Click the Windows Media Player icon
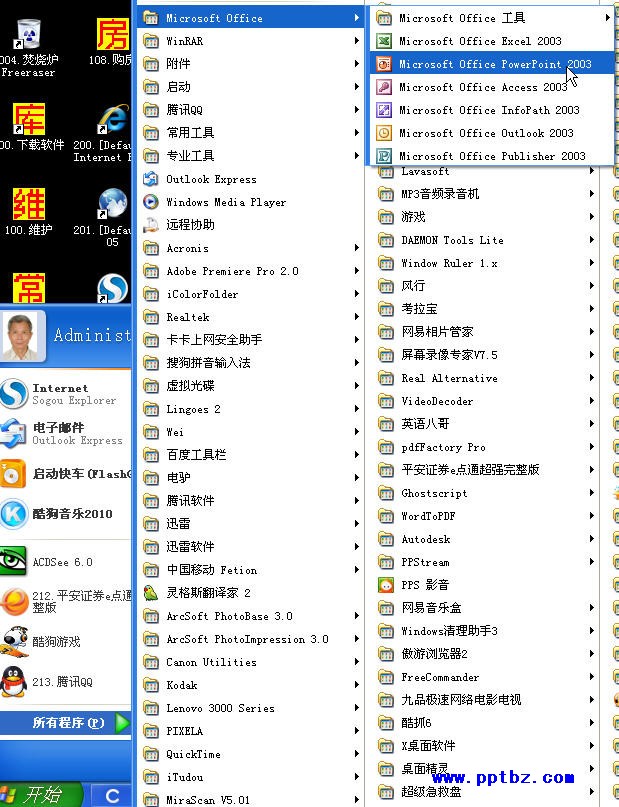The width and height of the screenshot is (619, 807). pos(150,202)
